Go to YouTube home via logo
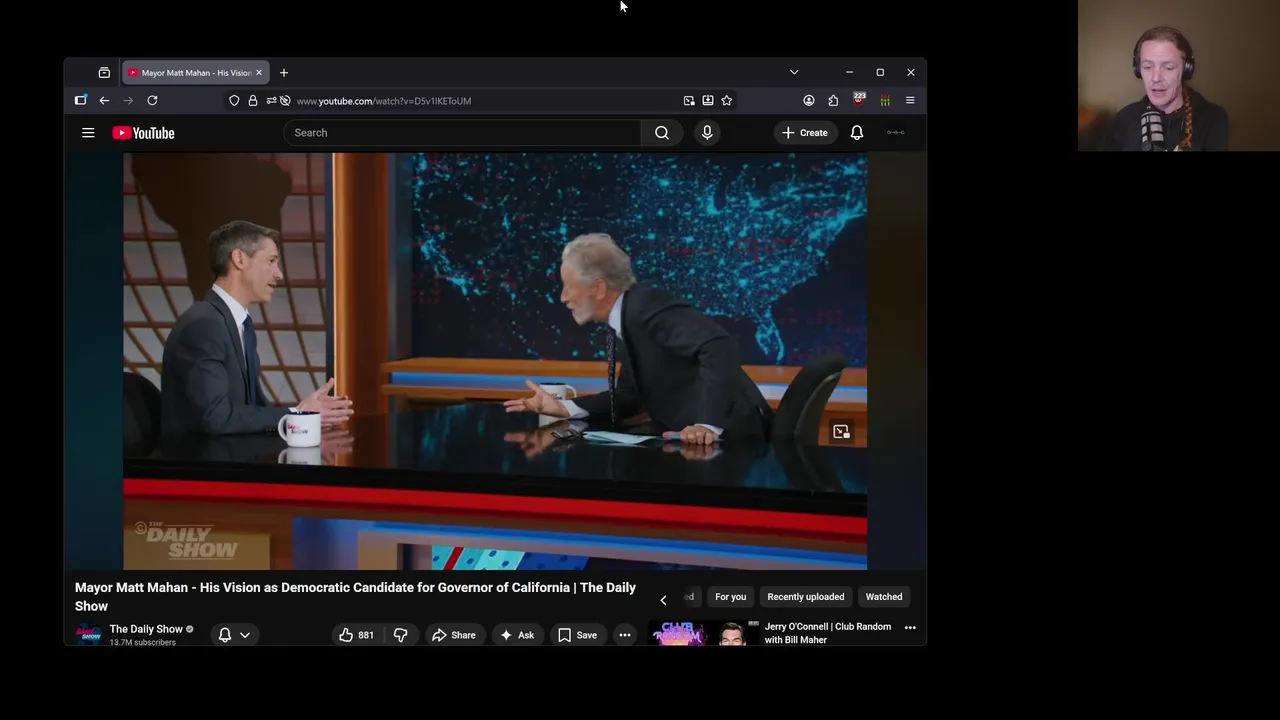 [143, 133]
